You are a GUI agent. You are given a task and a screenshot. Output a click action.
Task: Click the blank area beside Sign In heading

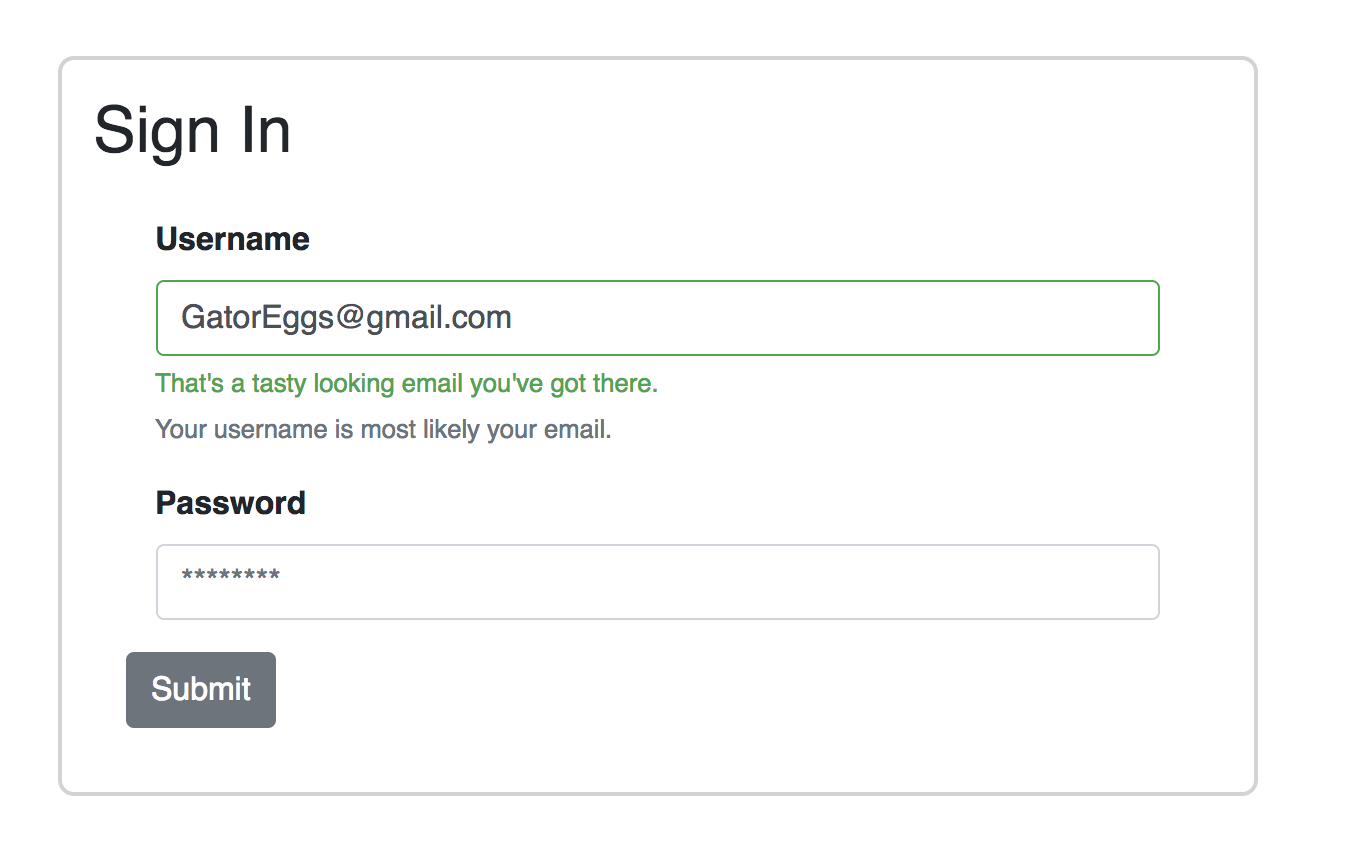770,131
